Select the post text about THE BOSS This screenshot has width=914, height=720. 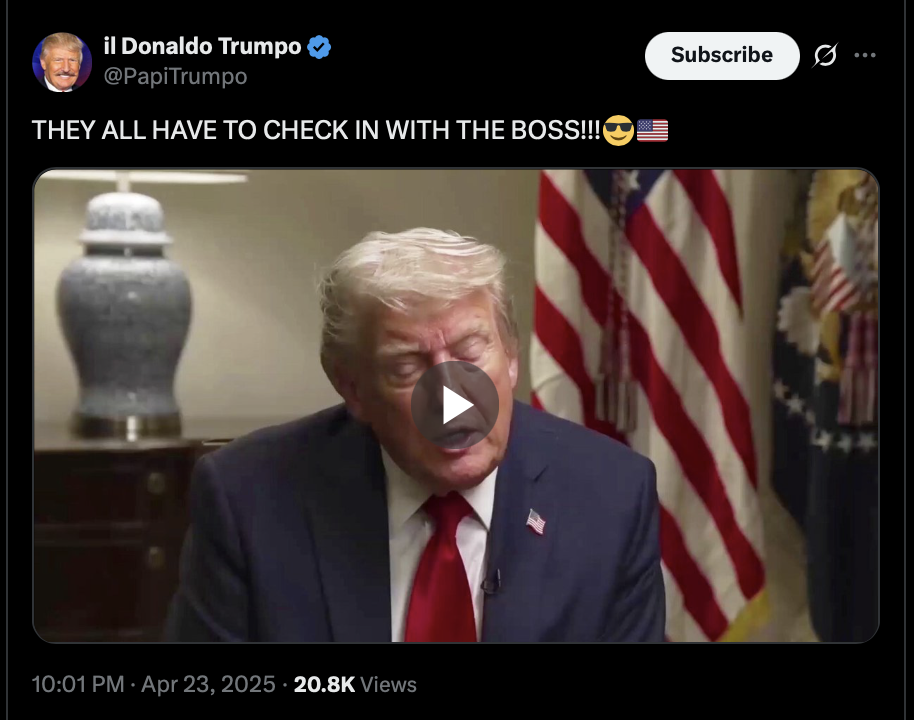click(316, 130)
